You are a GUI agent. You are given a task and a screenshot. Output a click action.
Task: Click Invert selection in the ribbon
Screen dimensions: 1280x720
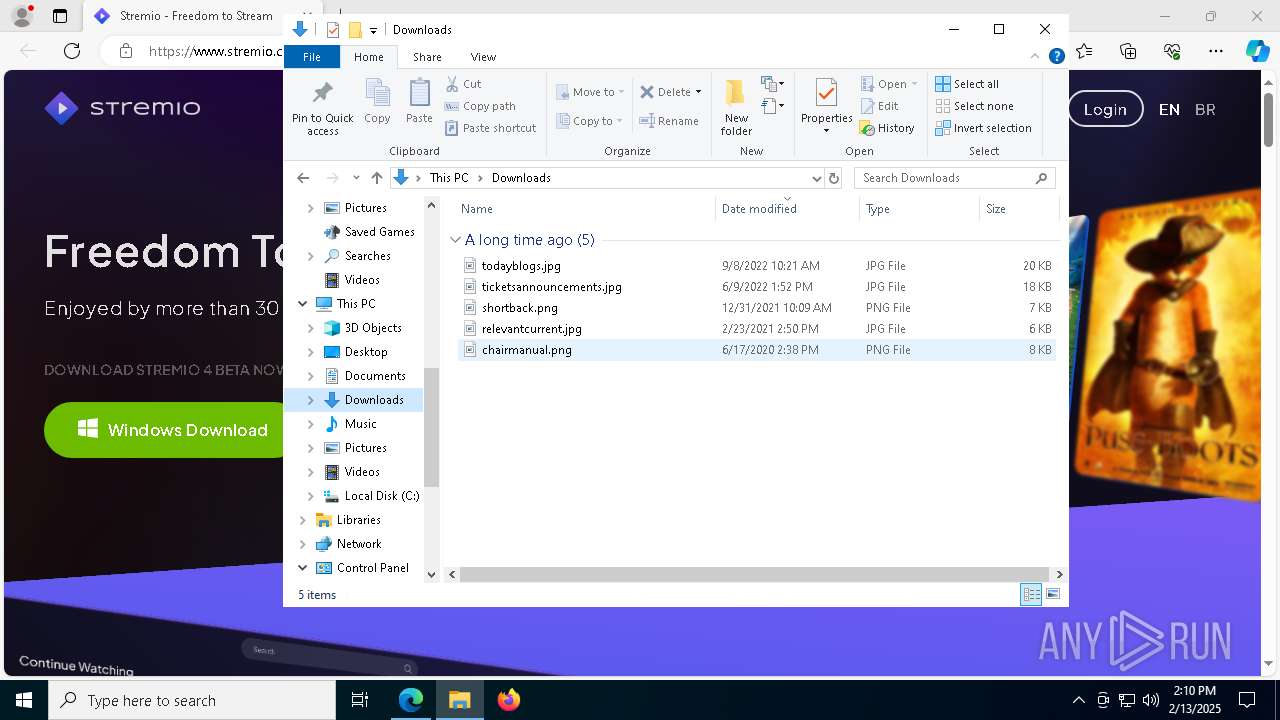pos(983,128)
